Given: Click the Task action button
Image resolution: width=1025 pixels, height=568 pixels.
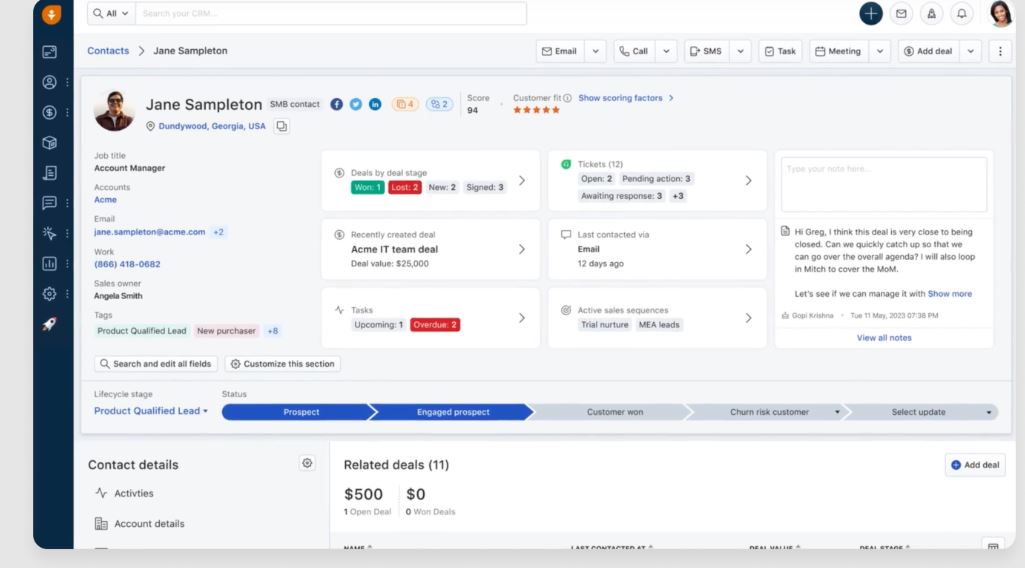Looking at the screenshot, I should (781, 51).
